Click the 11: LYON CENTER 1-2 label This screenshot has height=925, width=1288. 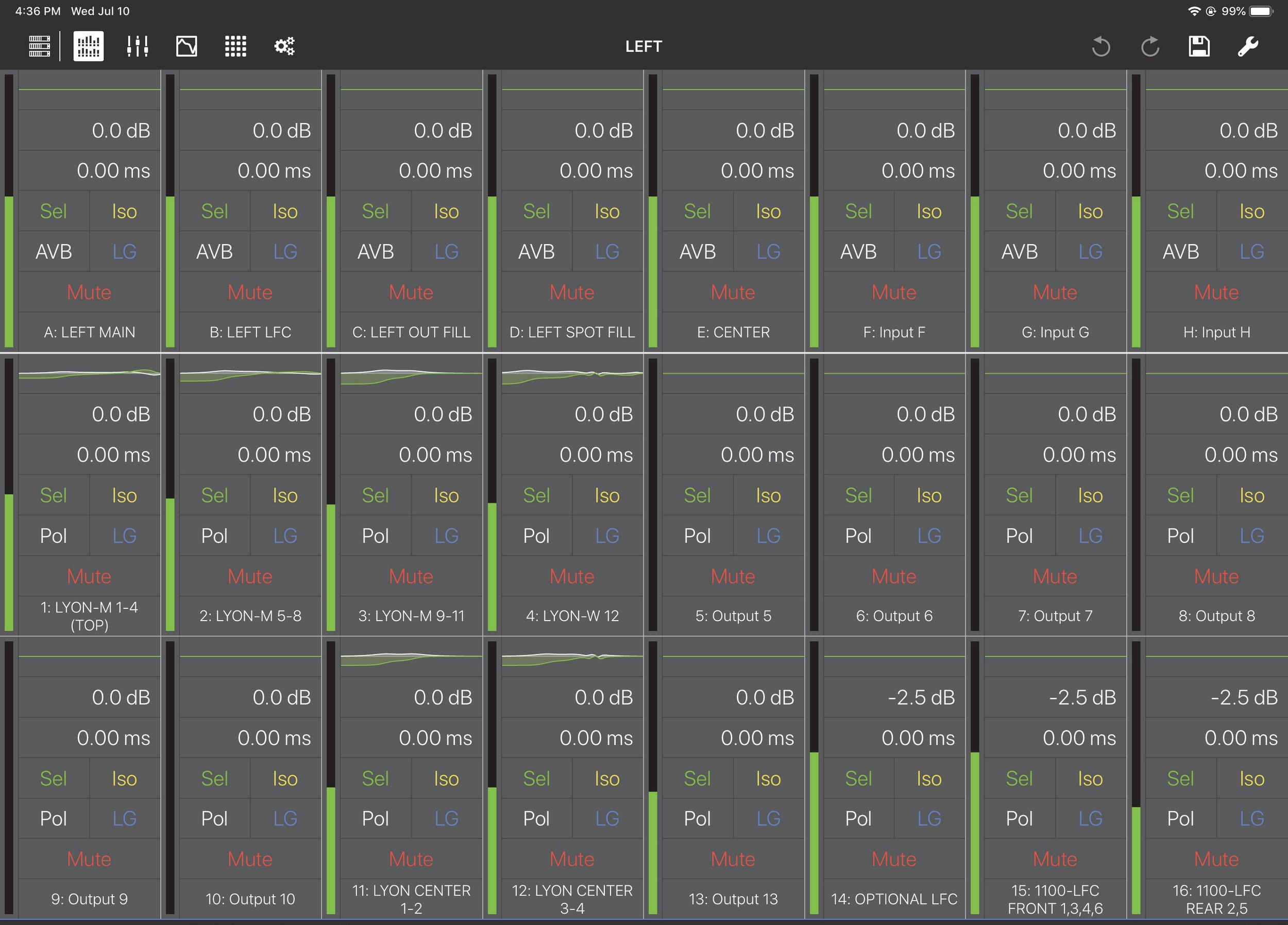pos(411,899)
